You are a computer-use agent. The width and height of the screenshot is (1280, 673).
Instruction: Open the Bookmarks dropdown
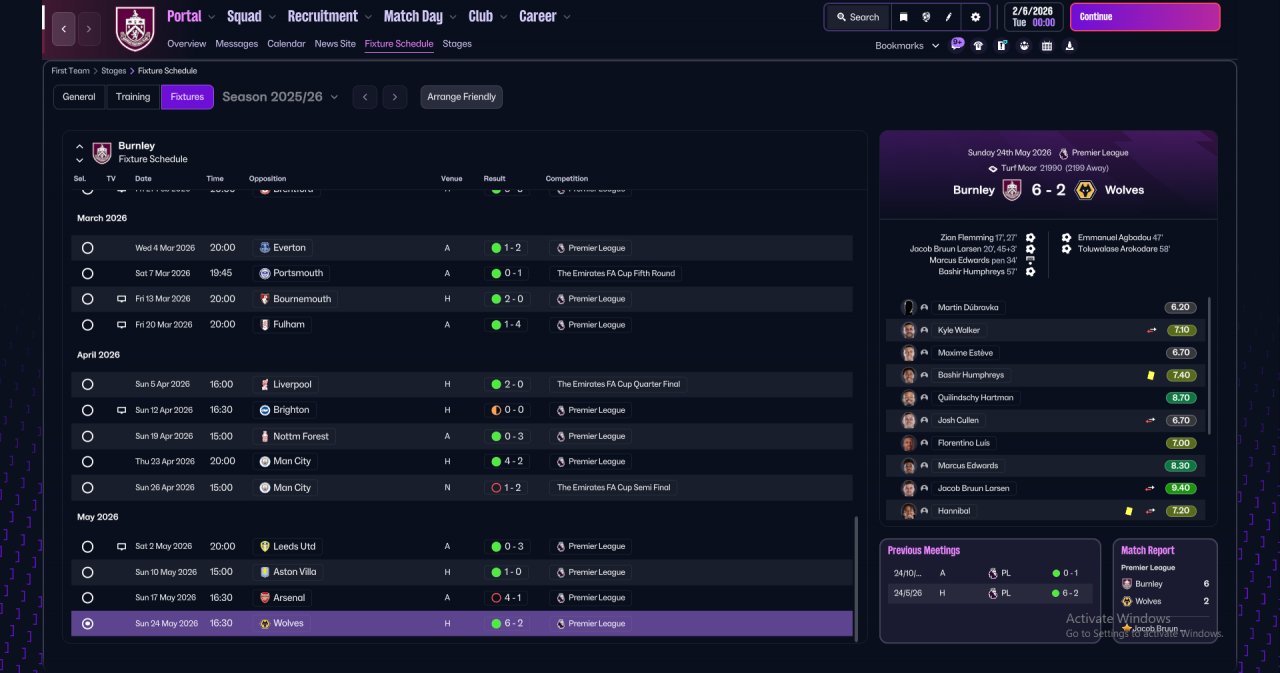coord(907,46)
